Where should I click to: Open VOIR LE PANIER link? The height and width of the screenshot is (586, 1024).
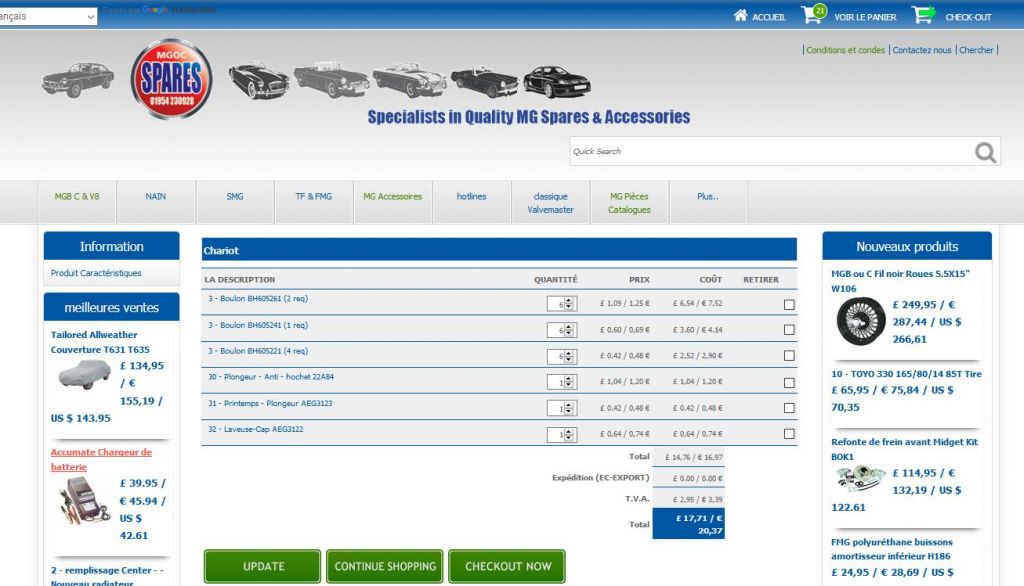pyautogui.click(x=865, y=17)
